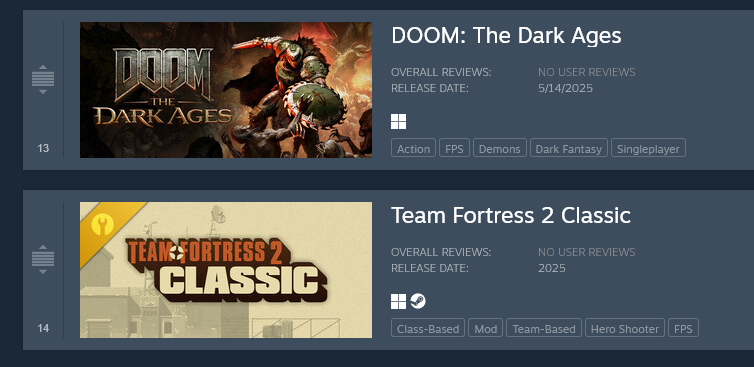Select the Dark Fantasy tag

569,148
